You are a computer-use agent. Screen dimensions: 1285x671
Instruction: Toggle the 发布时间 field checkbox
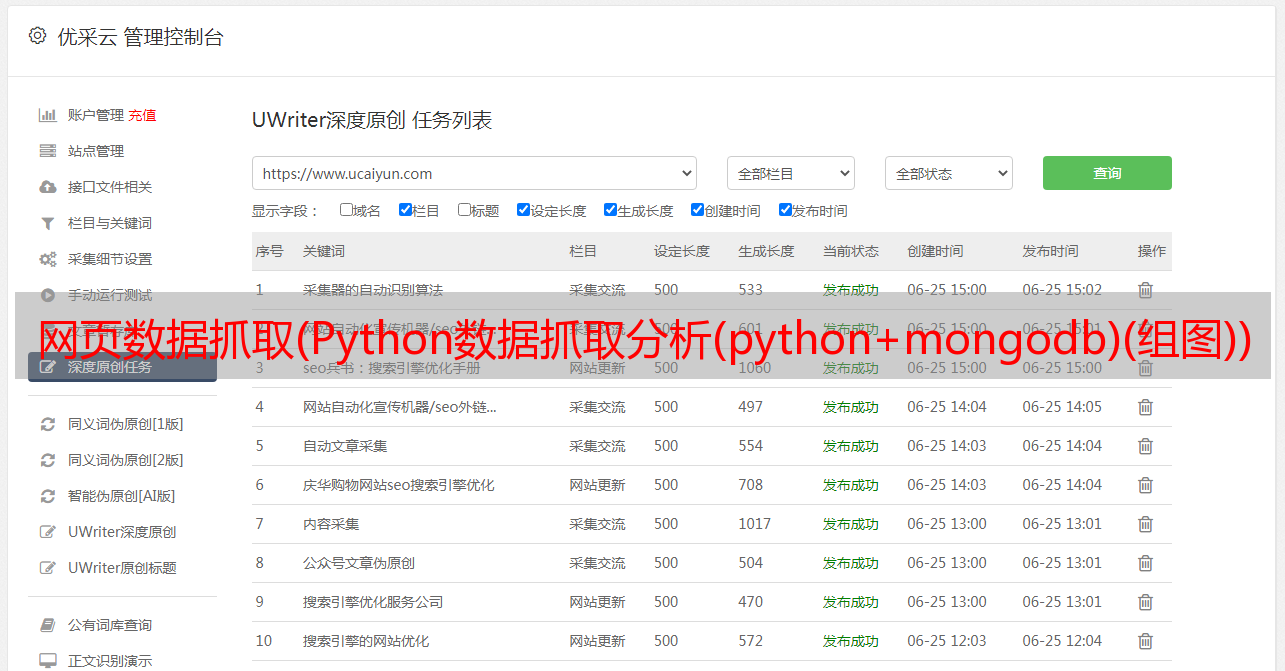(x=785, y=210)
